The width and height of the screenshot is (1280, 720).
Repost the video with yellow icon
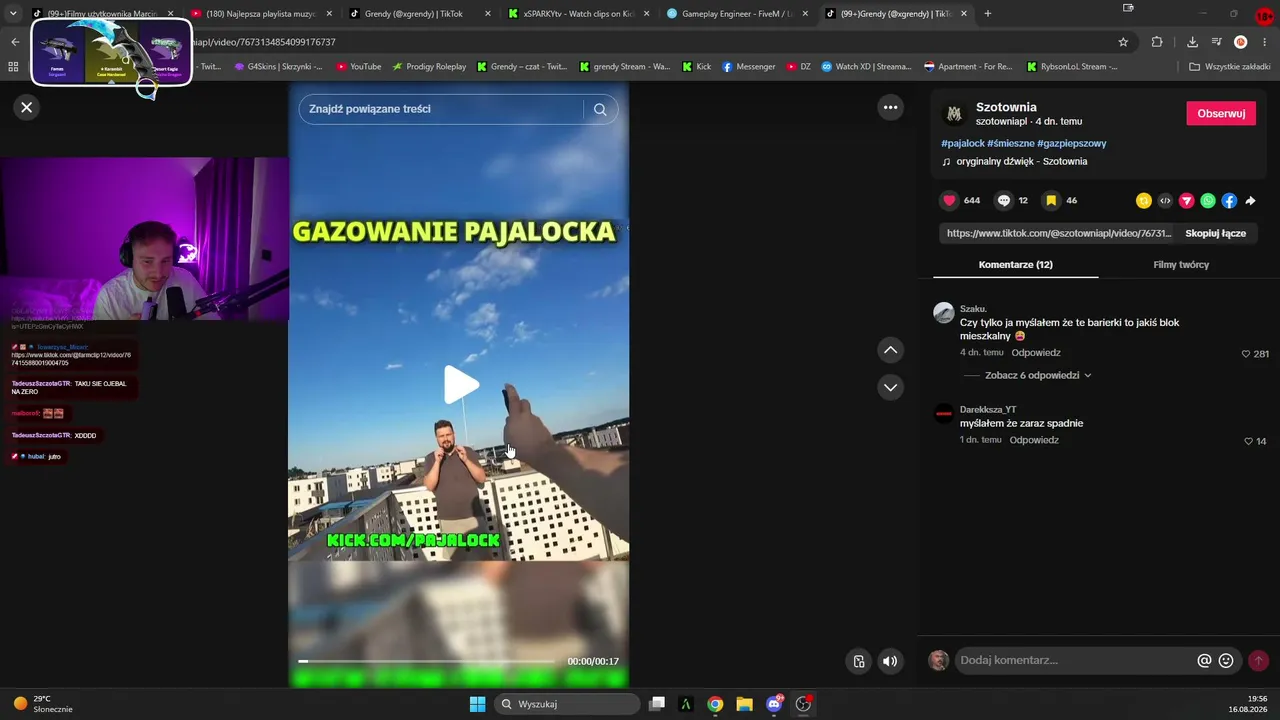(x=1144, y=200)
